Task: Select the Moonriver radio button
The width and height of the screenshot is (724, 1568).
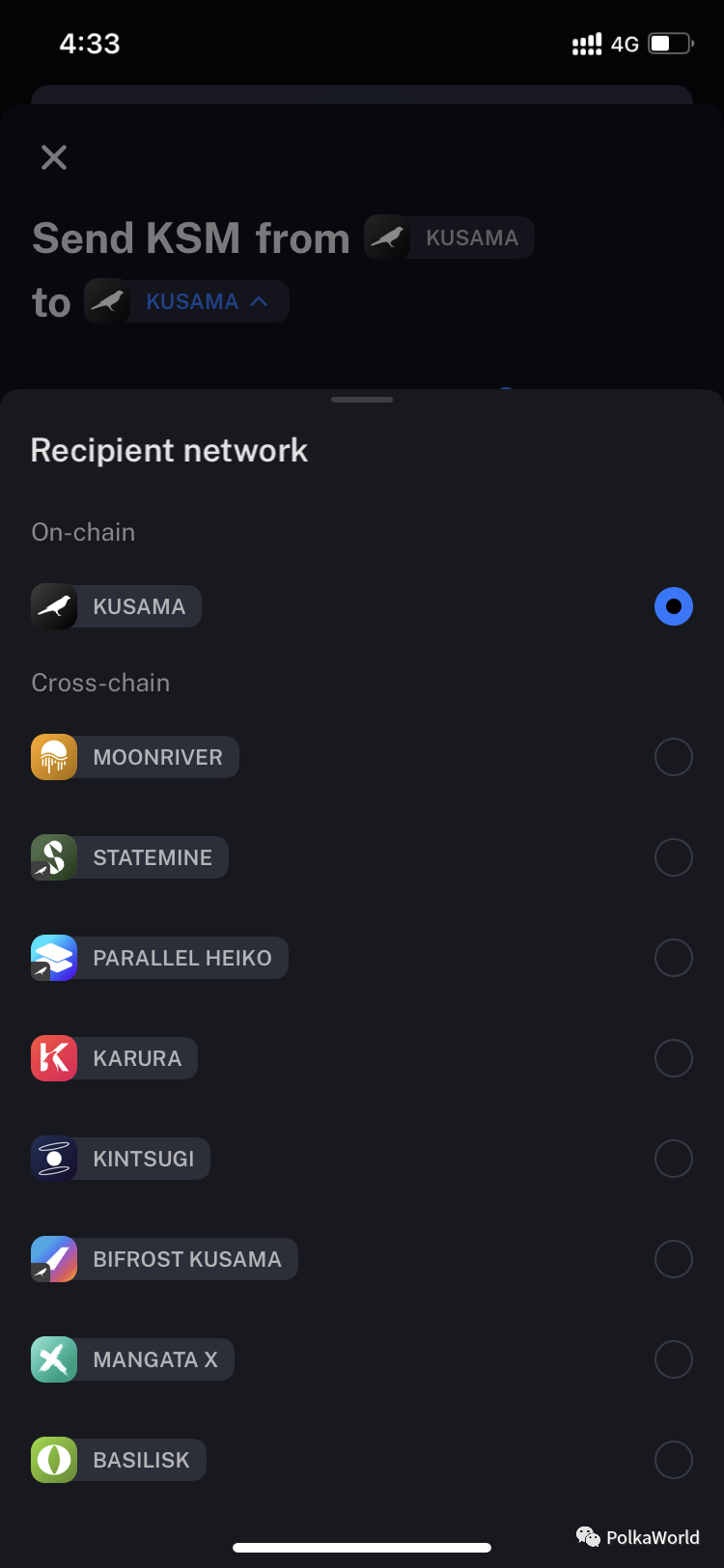Action: (673, 757)
